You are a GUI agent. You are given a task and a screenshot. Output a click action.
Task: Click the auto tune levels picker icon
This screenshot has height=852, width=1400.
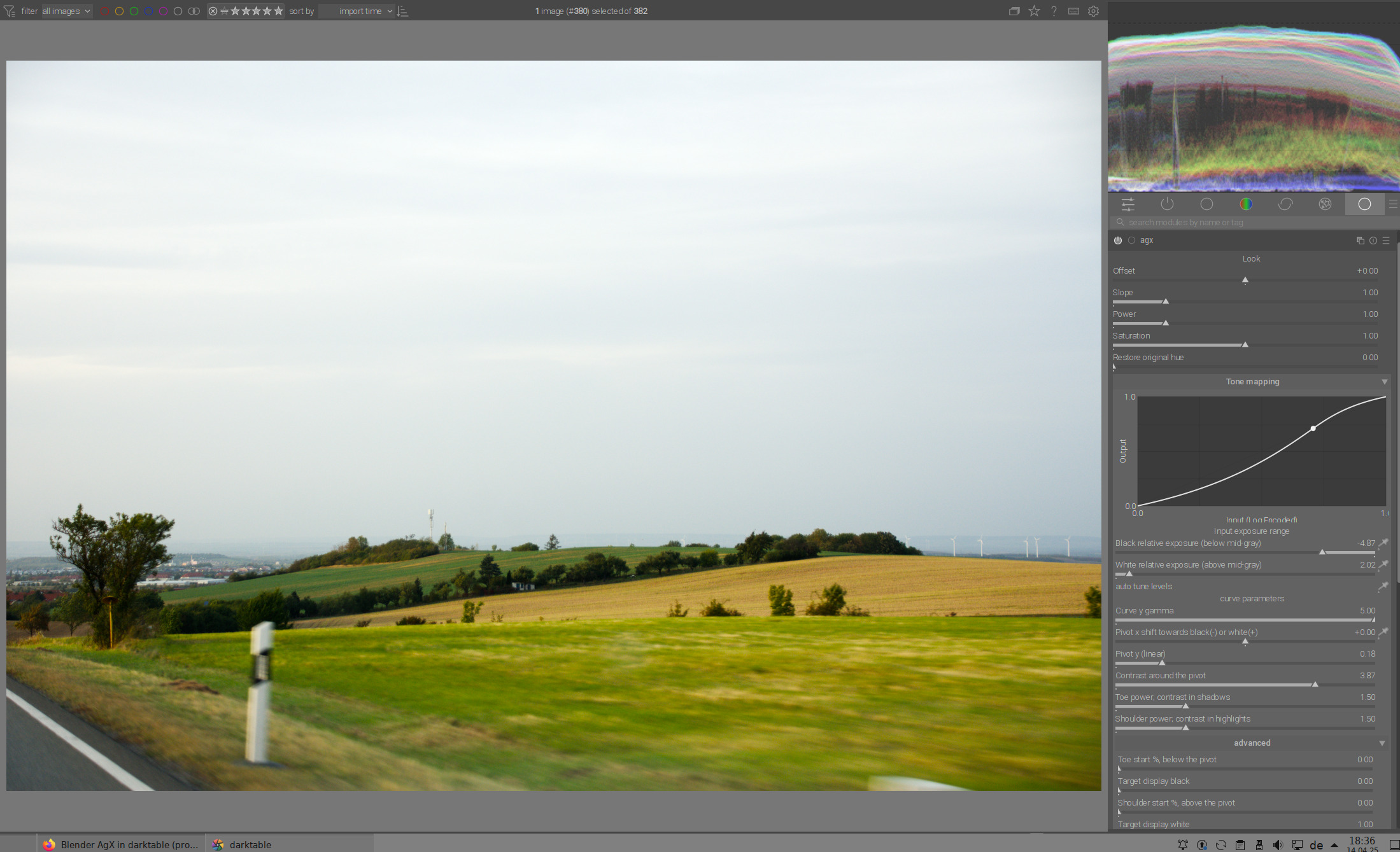point(1383,587)
